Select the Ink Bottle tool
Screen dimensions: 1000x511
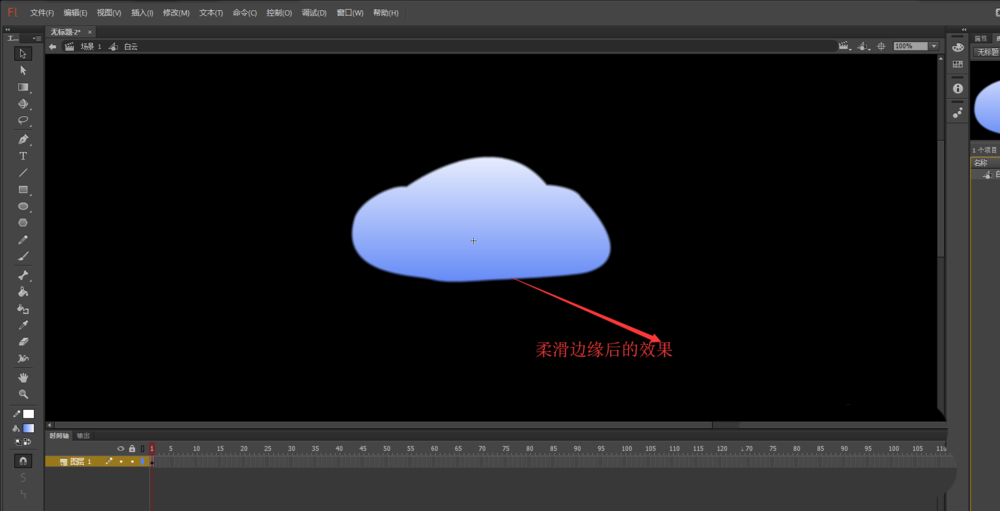click(x=23, y=309)
